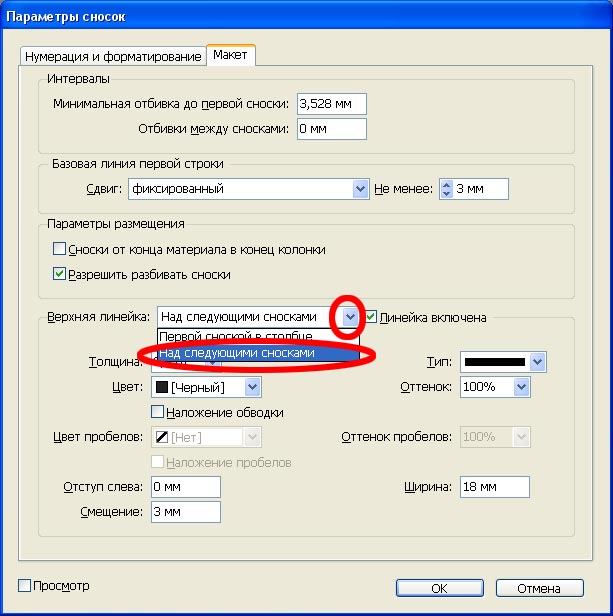Viewport: 613px width, 616px height.
Task: Edit Минимальная отбивка до первой сноски field
Action: point(332,104)
